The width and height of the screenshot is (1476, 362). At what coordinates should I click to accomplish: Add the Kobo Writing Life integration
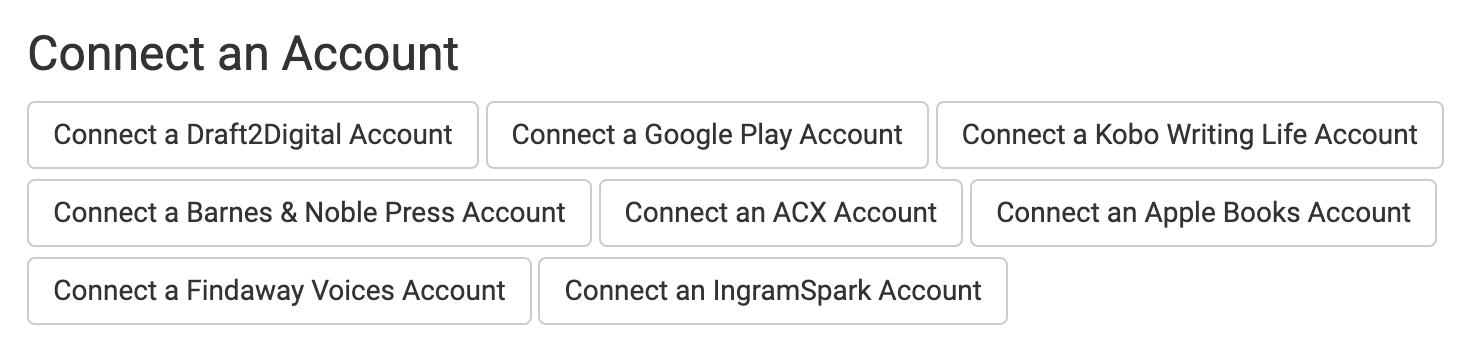1190,134
